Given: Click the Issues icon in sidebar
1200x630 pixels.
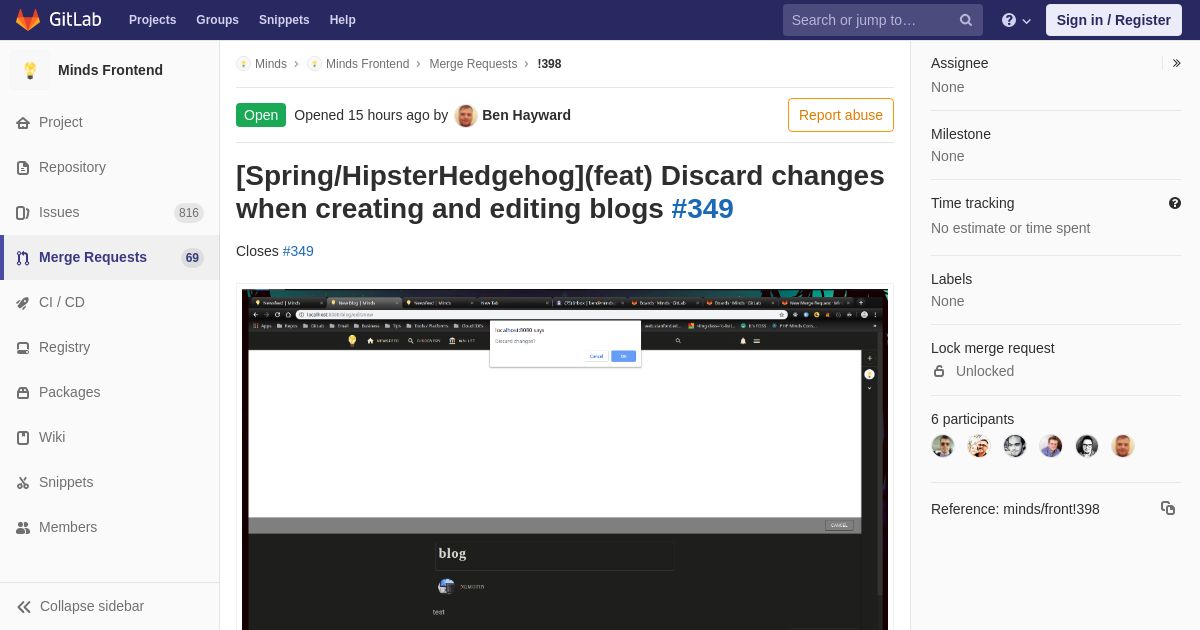Looking at the screenshot, I should coord(23,212).
